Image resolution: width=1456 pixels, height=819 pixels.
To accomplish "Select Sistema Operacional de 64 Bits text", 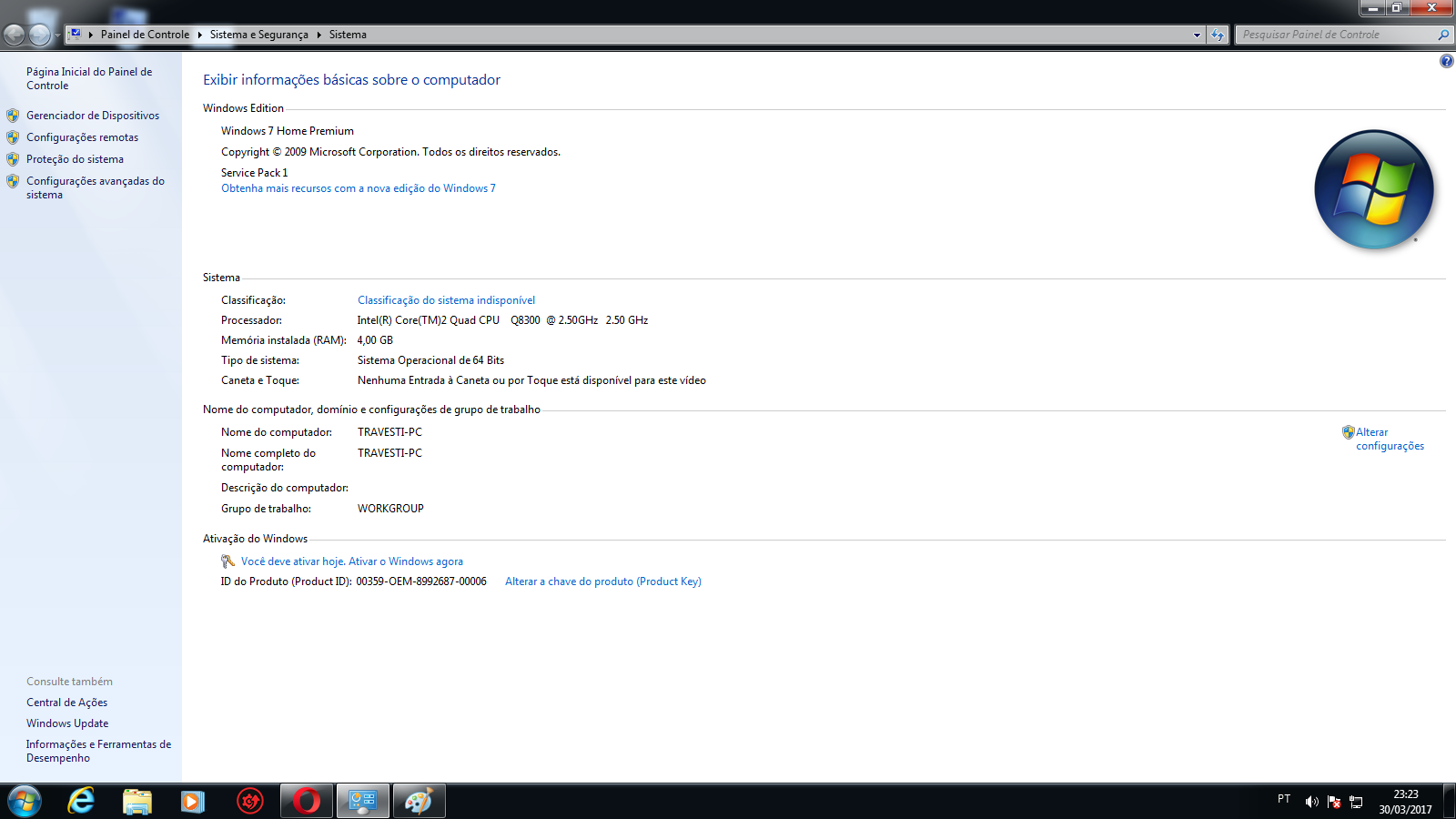I will 430,360.
